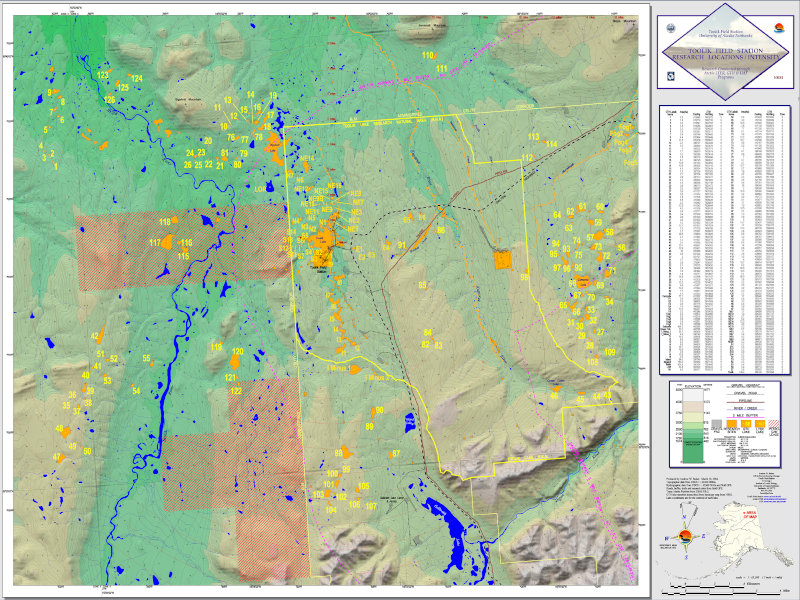Click the sunset logo in title block
800x600 pixels.
(779, 30)
